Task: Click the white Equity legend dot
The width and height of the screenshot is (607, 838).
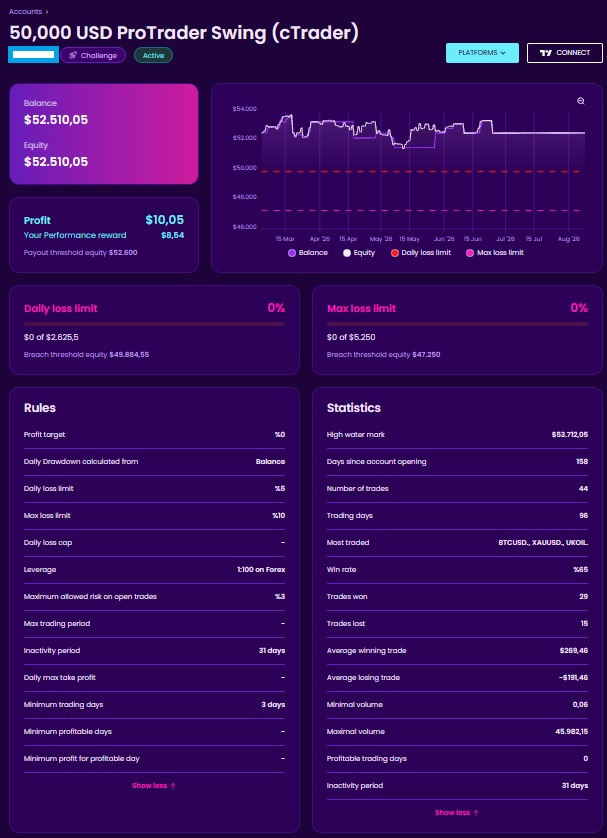Action: [347, 253]
